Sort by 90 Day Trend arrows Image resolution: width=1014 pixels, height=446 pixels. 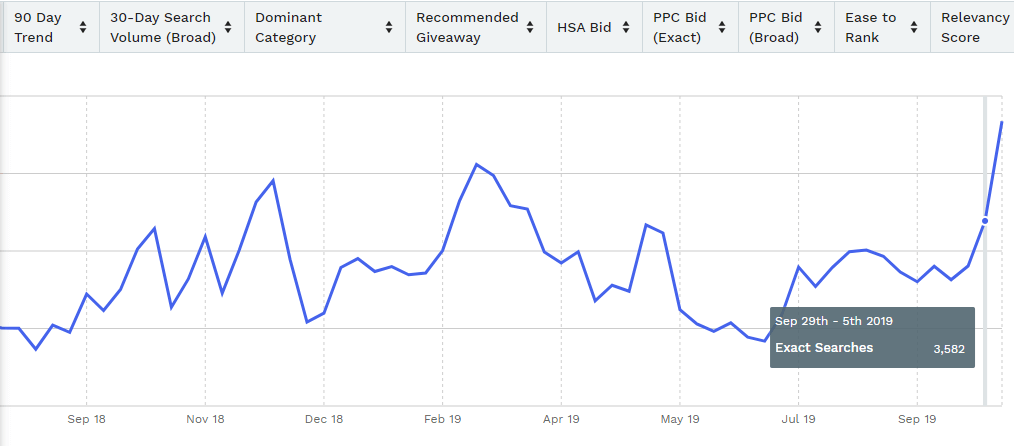point(83,27)
